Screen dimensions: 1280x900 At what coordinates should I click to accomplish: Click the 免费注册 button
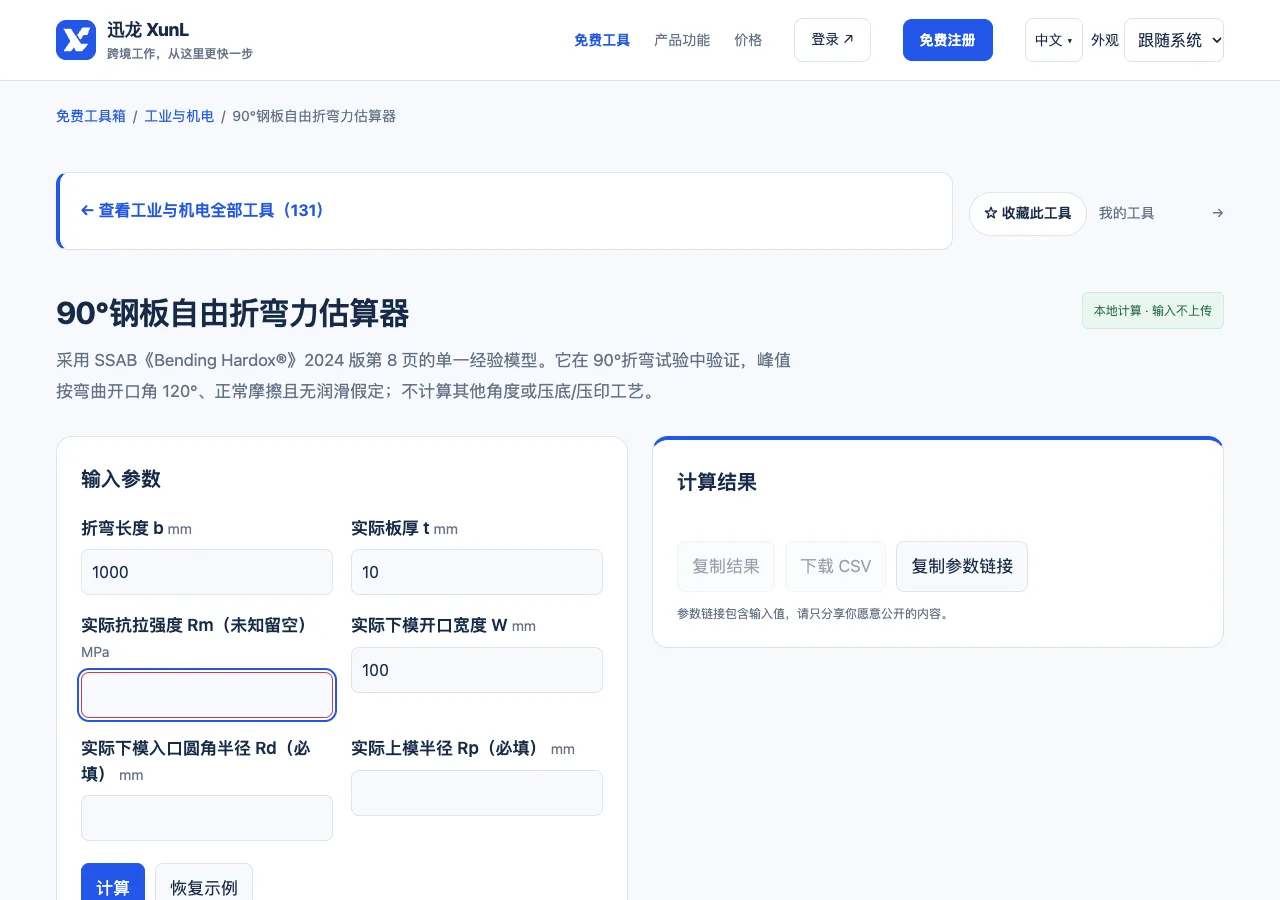pyautogui.click(x=948, y=40)
